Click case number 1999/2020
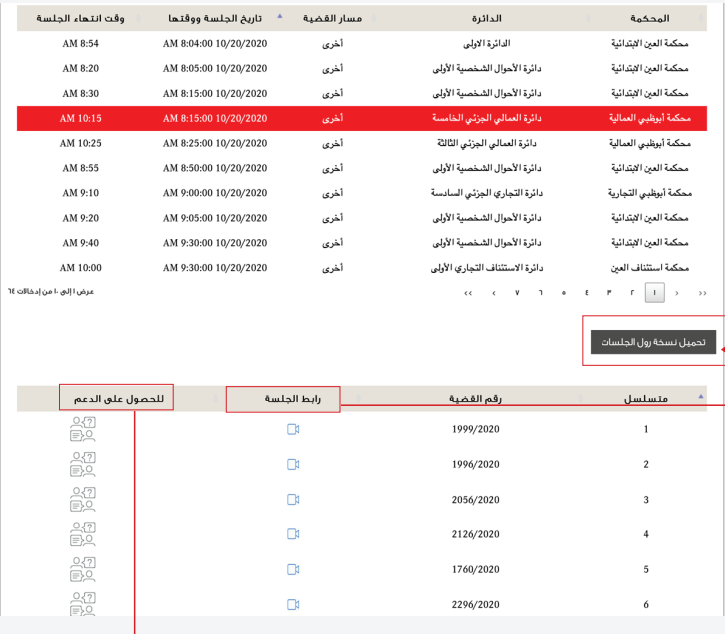 point(475,429)
